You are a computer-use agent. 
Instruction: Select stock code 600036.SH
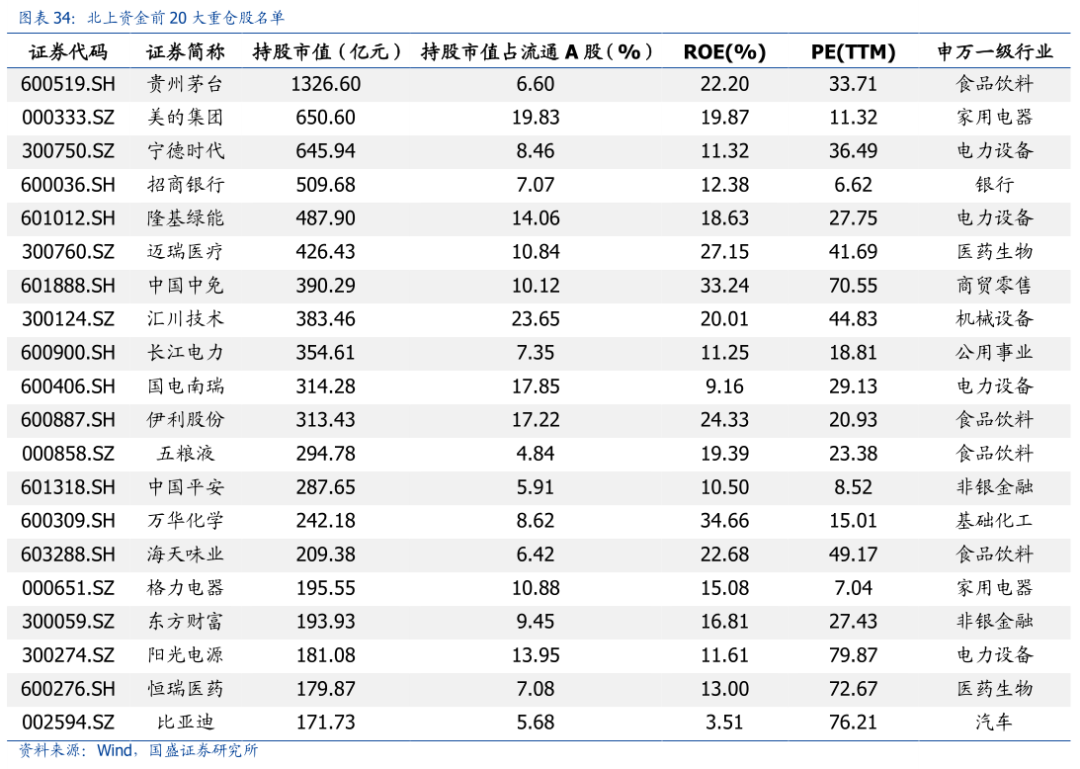click(x=68, y=185)
